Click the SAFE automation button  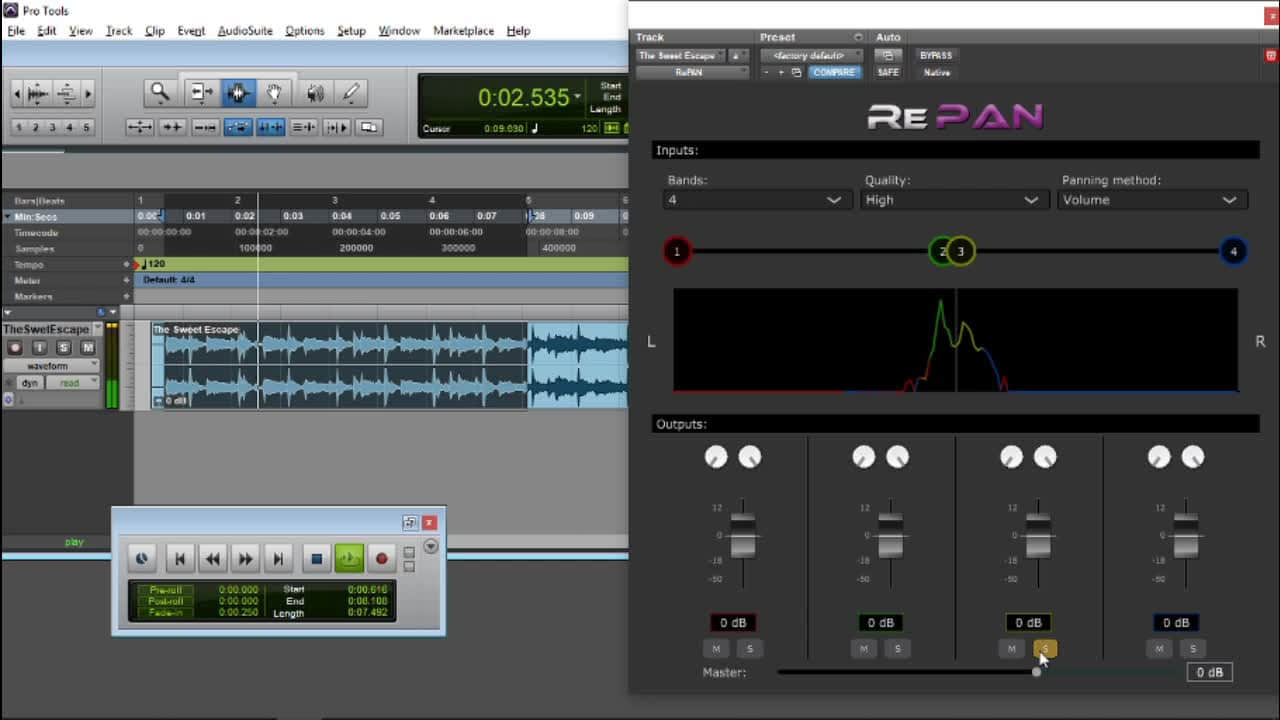[x=888, y=72]
